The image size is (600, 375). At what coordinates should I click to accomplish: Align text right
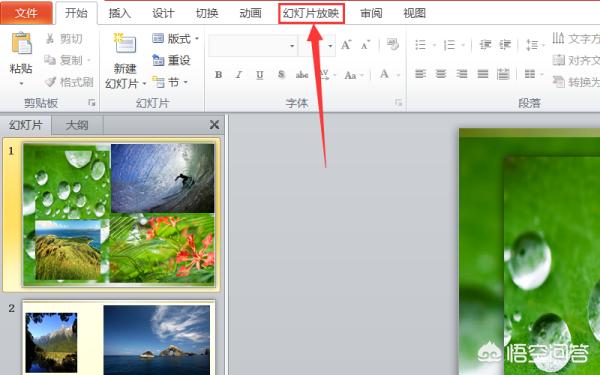[461, 73]
